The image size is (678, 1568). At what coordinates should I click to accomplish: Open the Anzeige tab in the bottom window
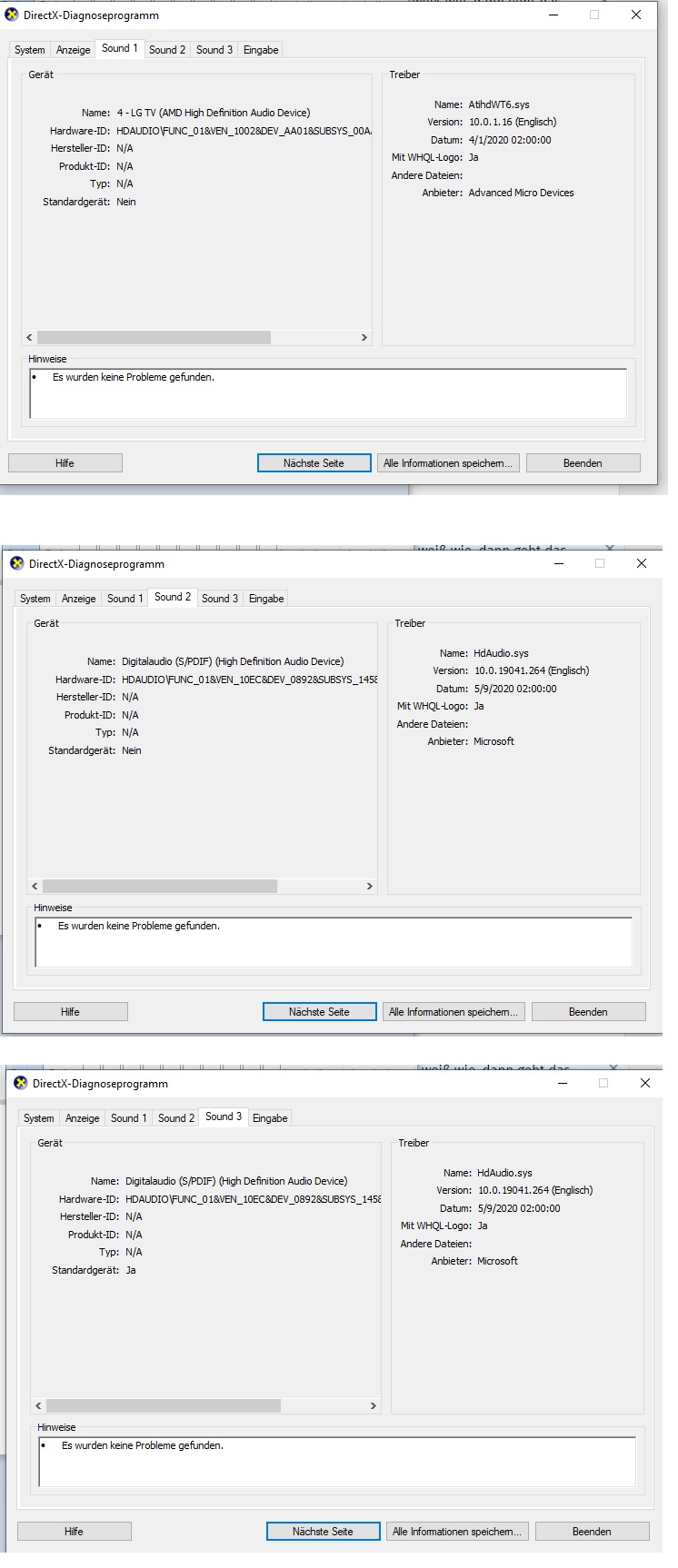tap(83, 1118)
